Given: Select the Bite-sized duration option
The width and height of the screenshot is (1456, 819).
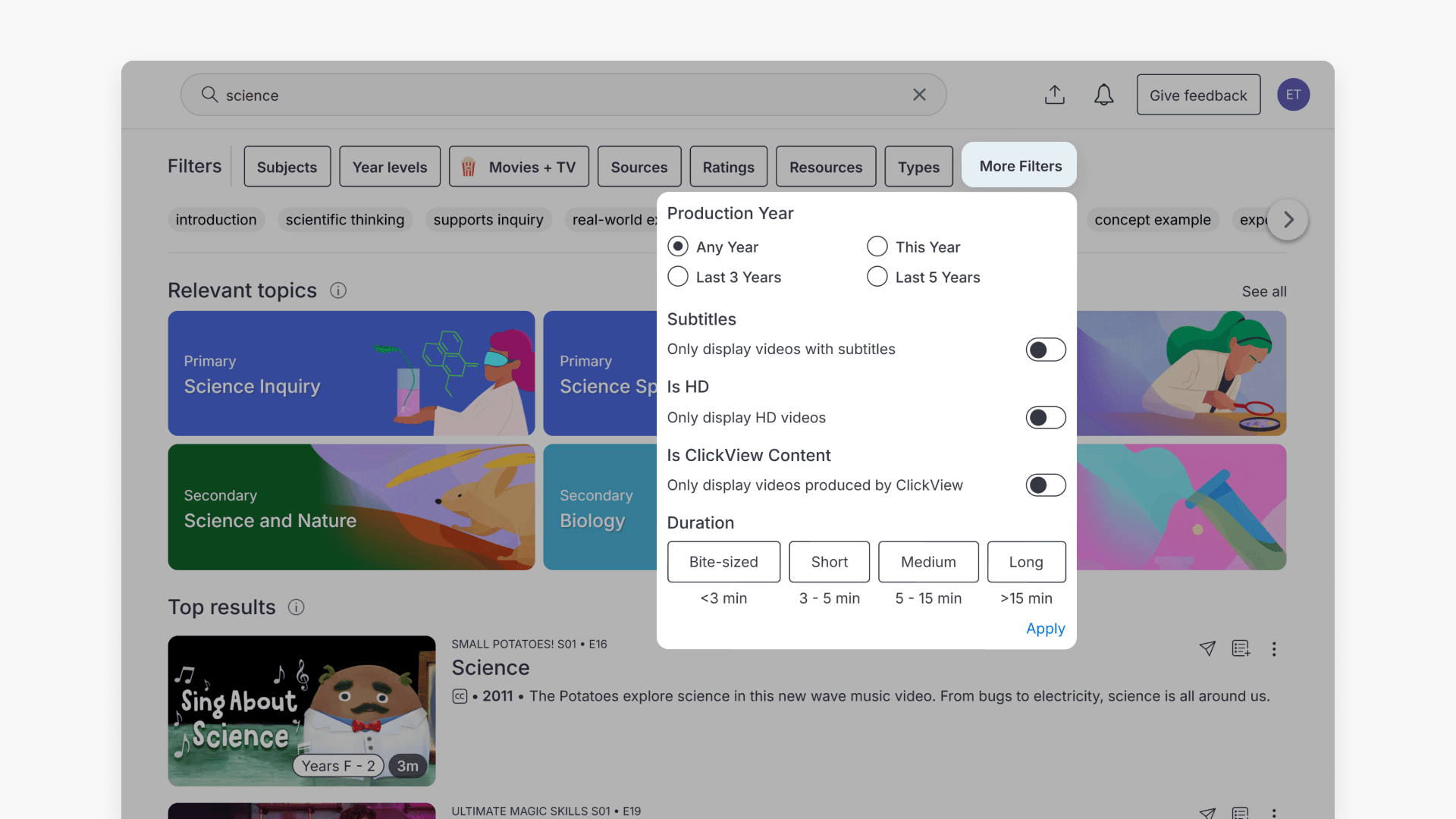Looking at the screenshot, I should (x=723, y=562).
